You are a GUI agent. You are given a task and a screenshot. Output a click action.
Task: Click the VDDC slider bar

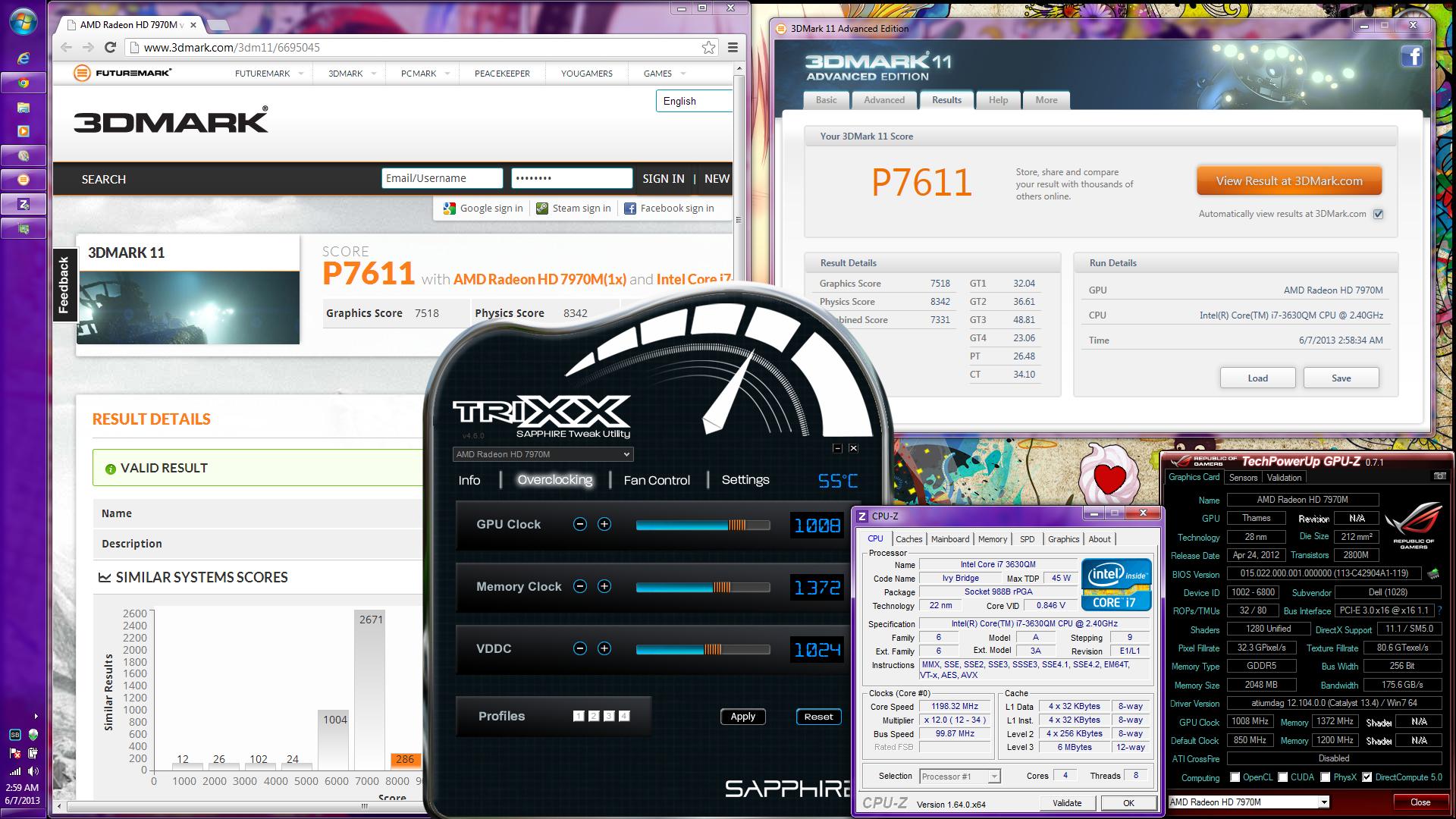702,649
